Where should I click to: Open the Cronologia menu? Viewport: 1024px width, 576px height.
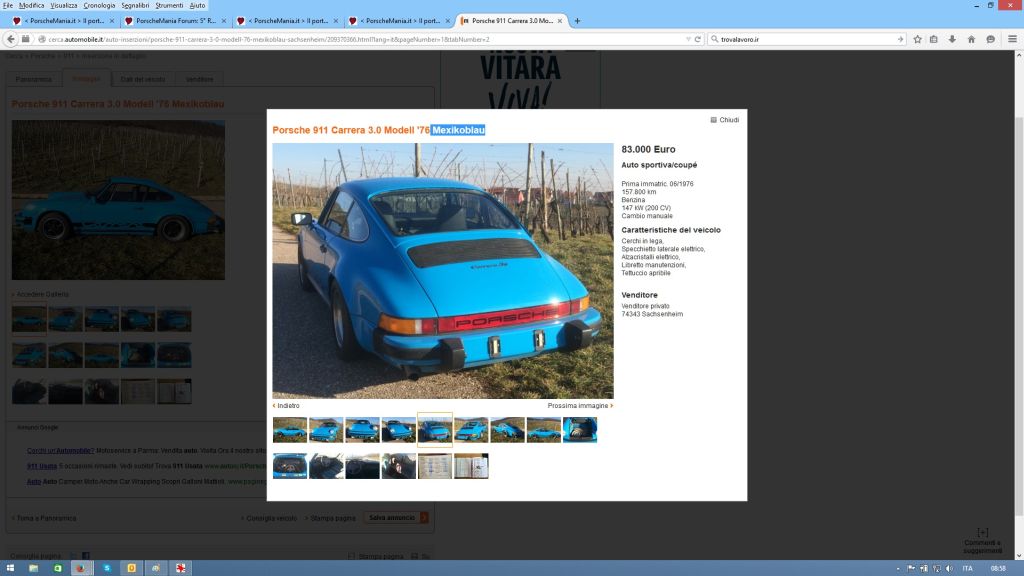click(x=99, y=5)
